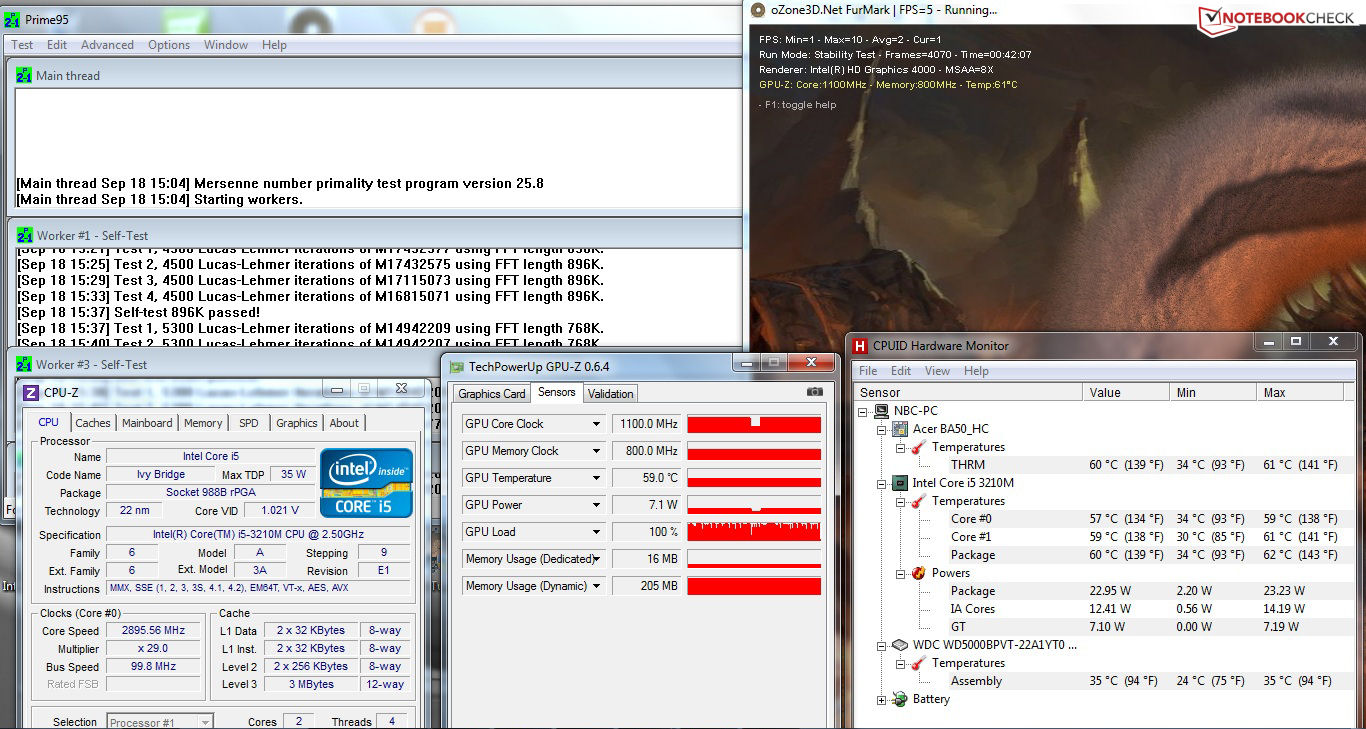This screenshot has width=1366, height=729.
Task: Open the About tab in CPU-Z
Action: (x=344, y=423)
